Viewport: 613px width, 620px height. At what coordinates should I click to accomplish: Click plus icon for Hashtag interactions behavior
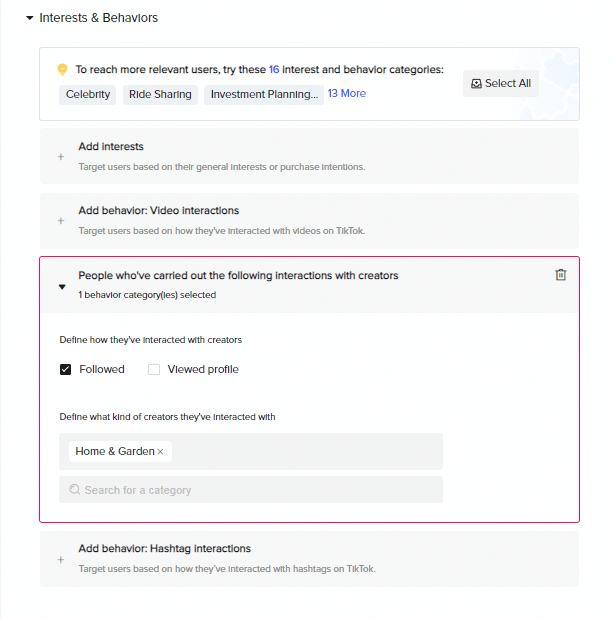click(61, 560)
